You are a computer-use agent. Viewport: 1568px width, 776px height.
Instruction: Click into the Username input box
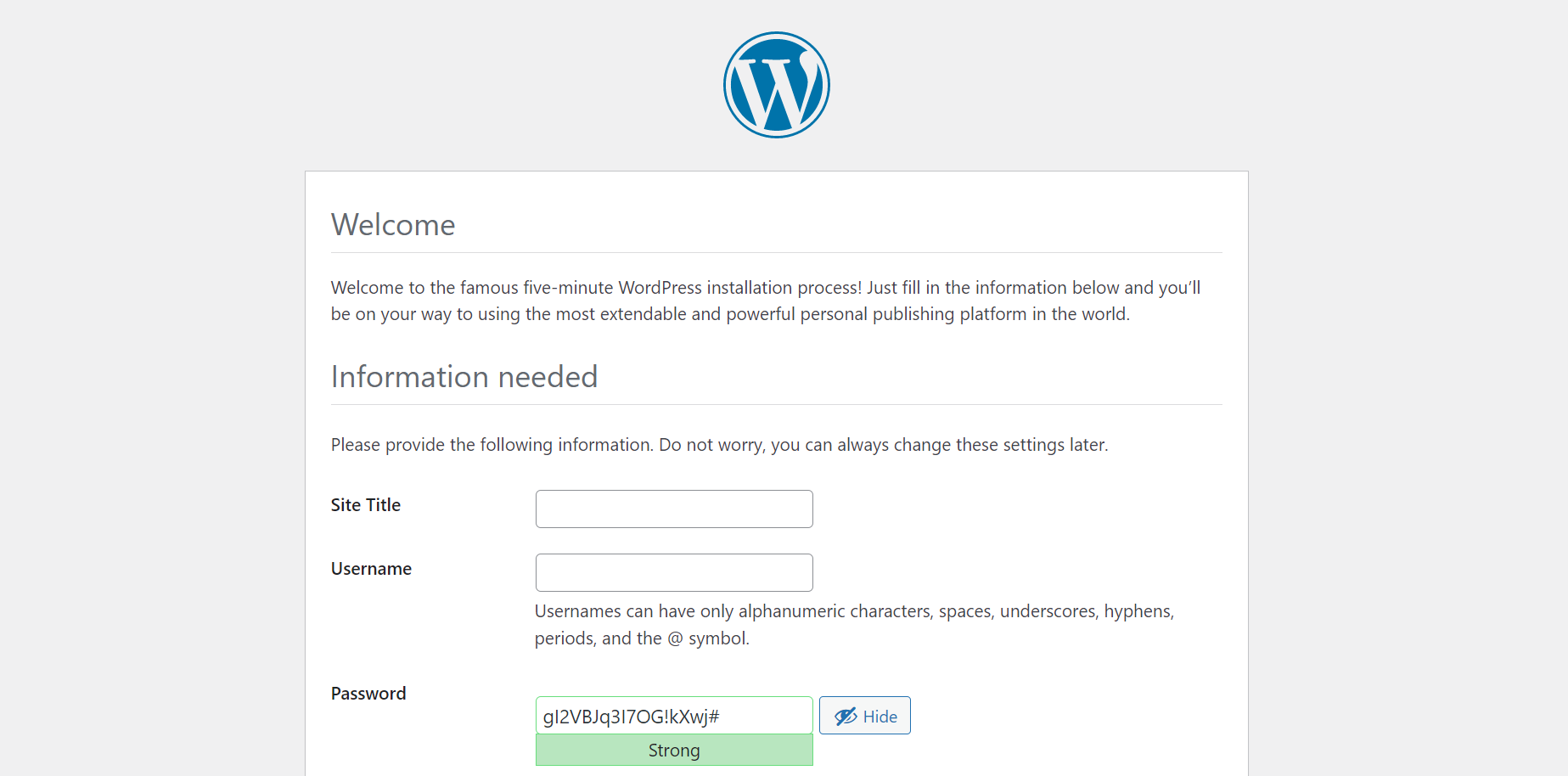point(674,572)
